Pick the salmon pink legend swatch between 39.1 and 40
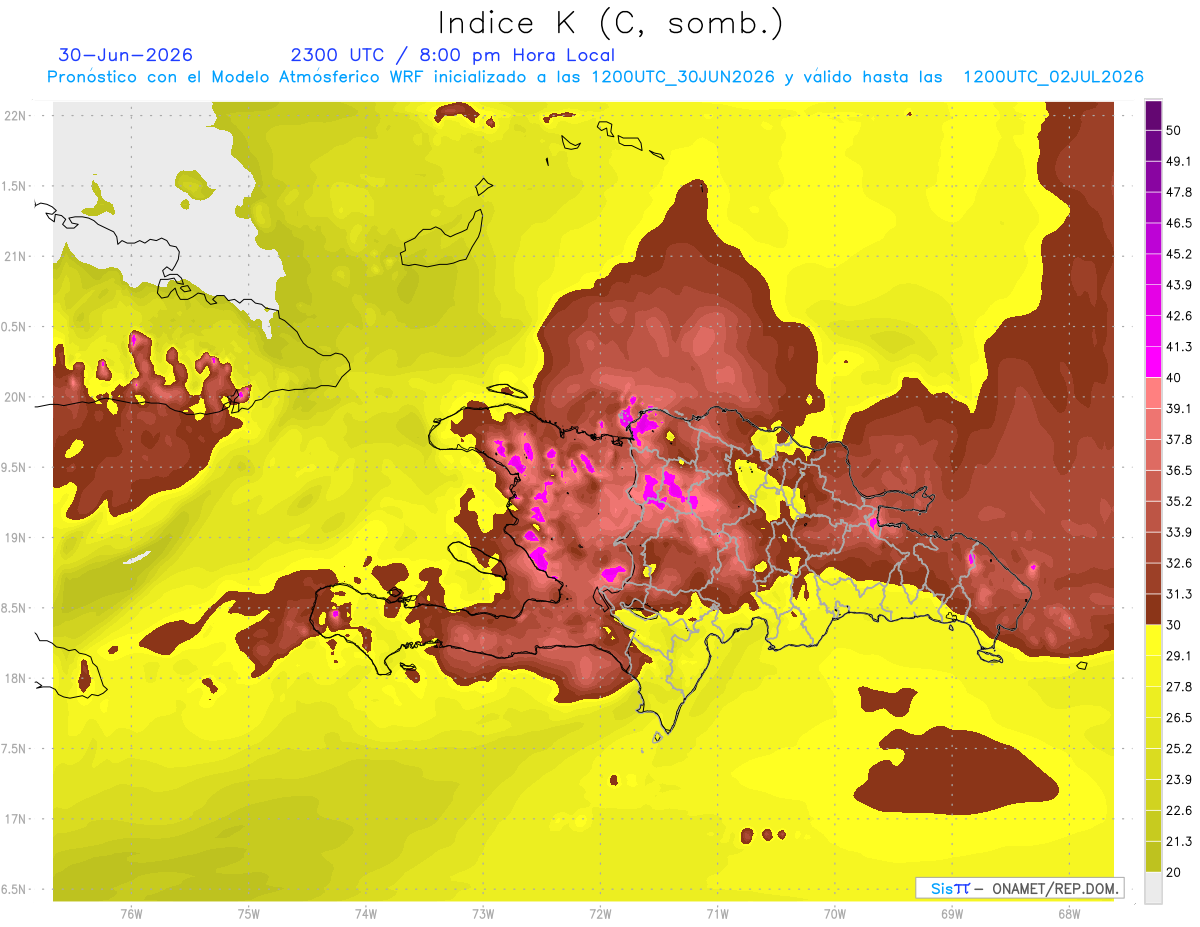Image resolution: width=1200 pixels, height=927 pixels. coord(1153,393)
